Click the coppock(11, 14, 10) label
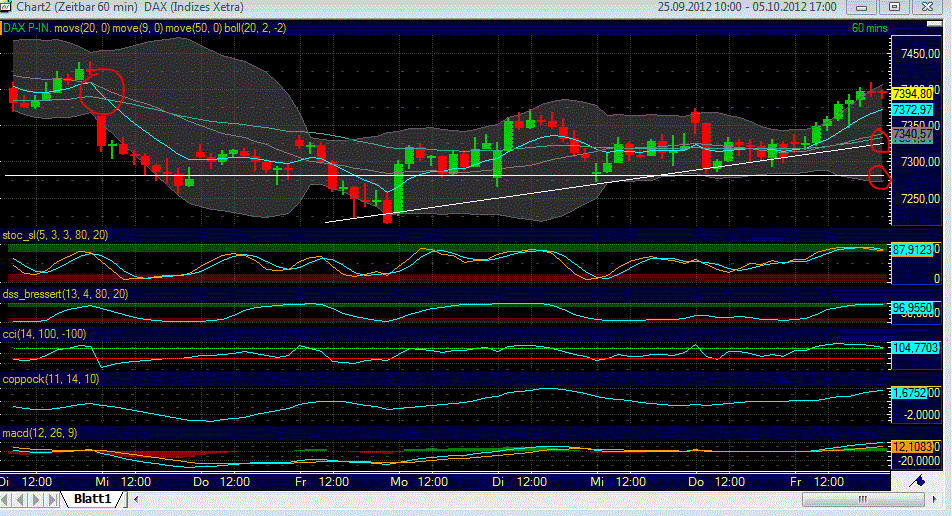952x516 pixels. [50, 379]
